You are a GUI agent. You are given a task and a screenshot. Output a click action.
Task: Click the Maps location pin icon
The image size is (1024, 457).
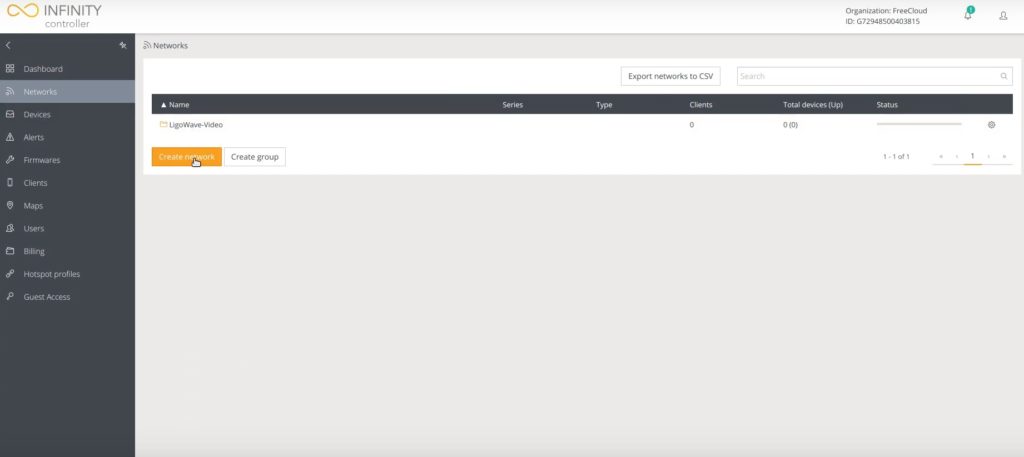click(10, 205)
